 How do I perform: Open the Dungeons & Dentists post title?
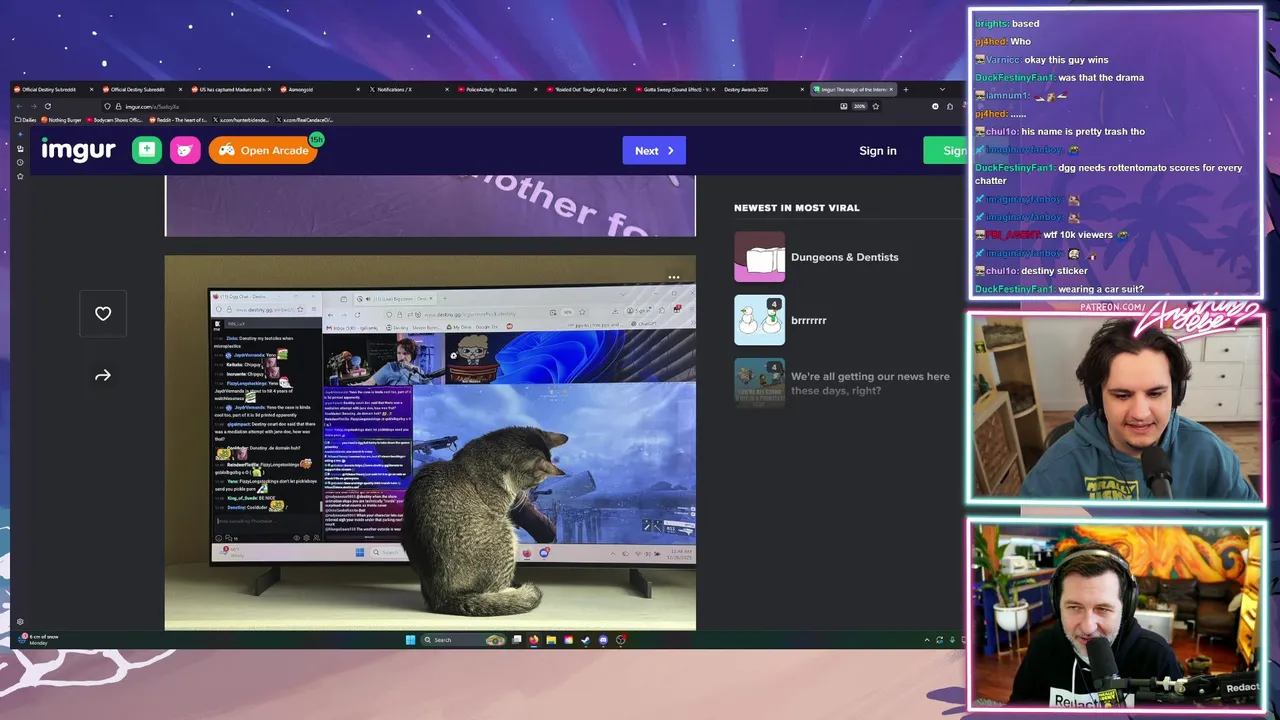click(845, 257)
